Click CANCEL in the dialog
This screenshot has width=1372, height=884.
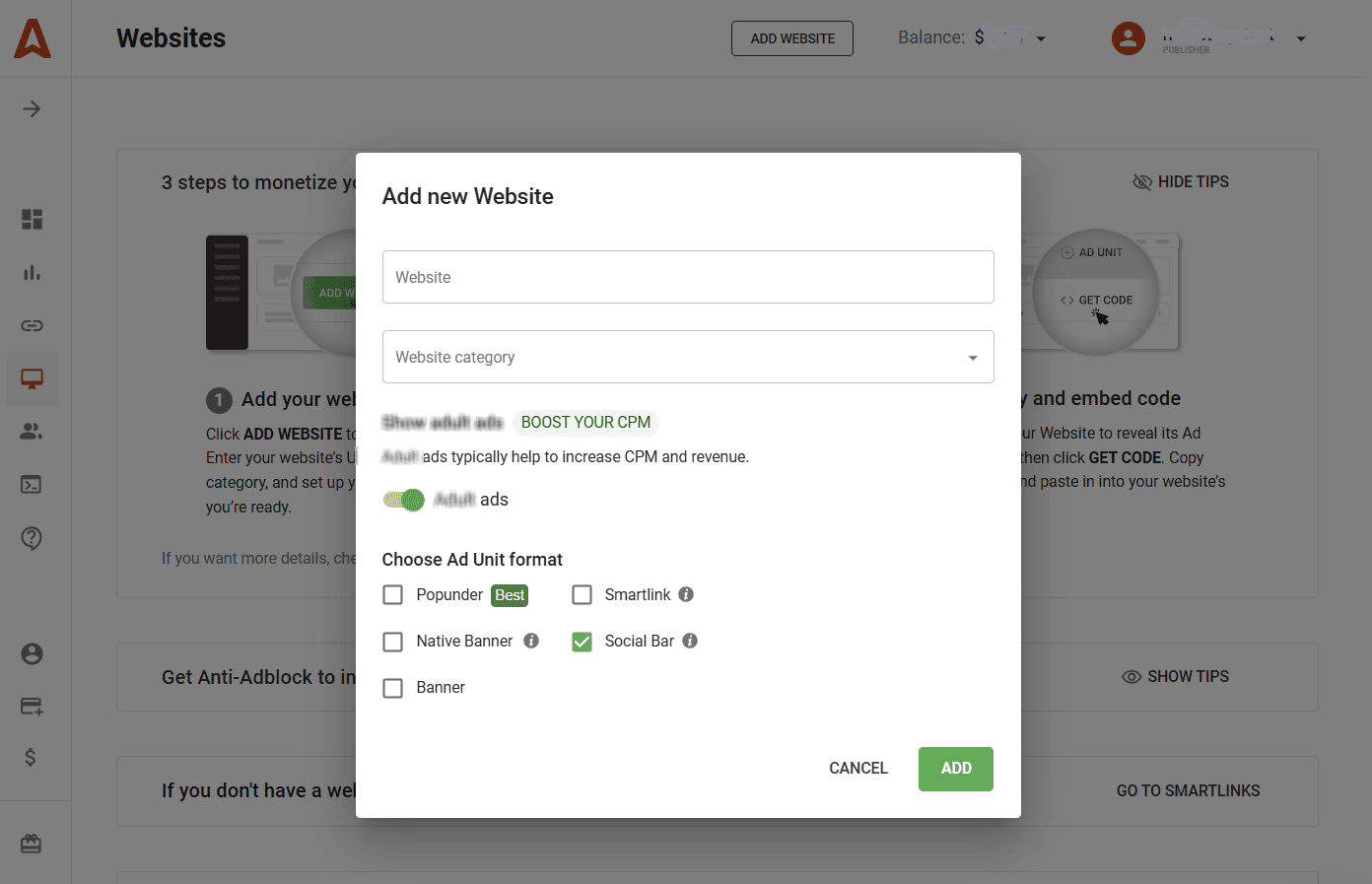(x=857, y=769)
